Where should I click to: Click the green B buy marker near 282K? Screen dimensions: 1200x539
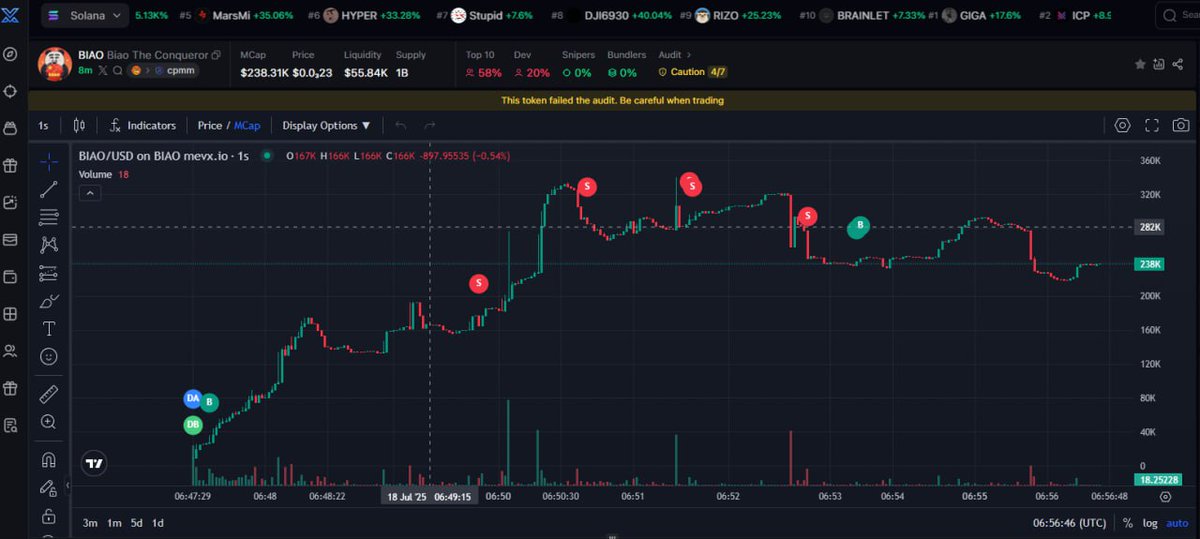click(x=858, y=227)
